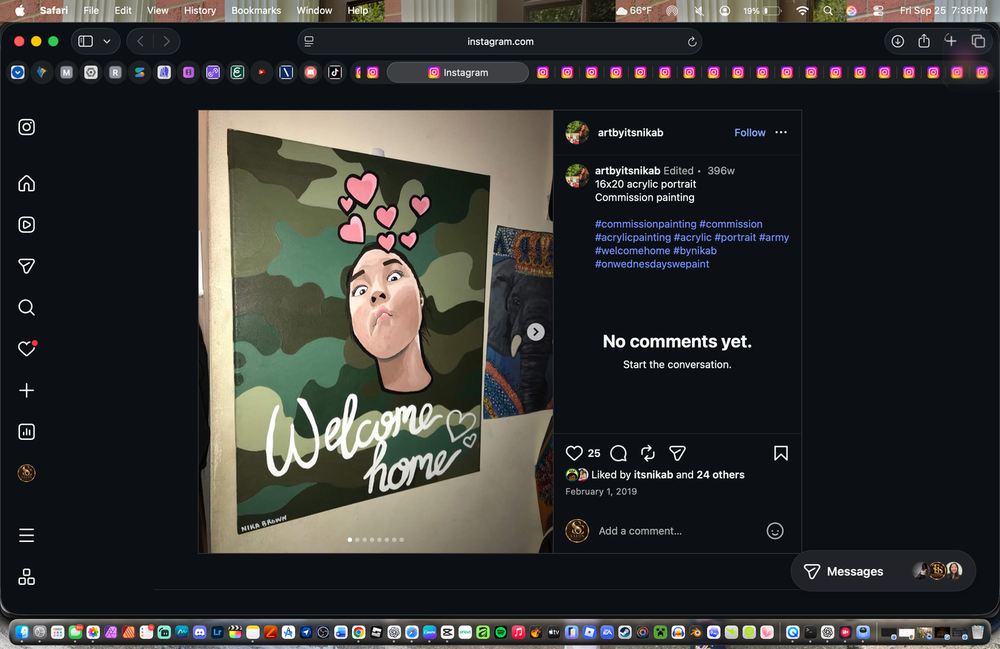Click the February 1, 2019 post date
1000x649 pixels.
[601, 492]
